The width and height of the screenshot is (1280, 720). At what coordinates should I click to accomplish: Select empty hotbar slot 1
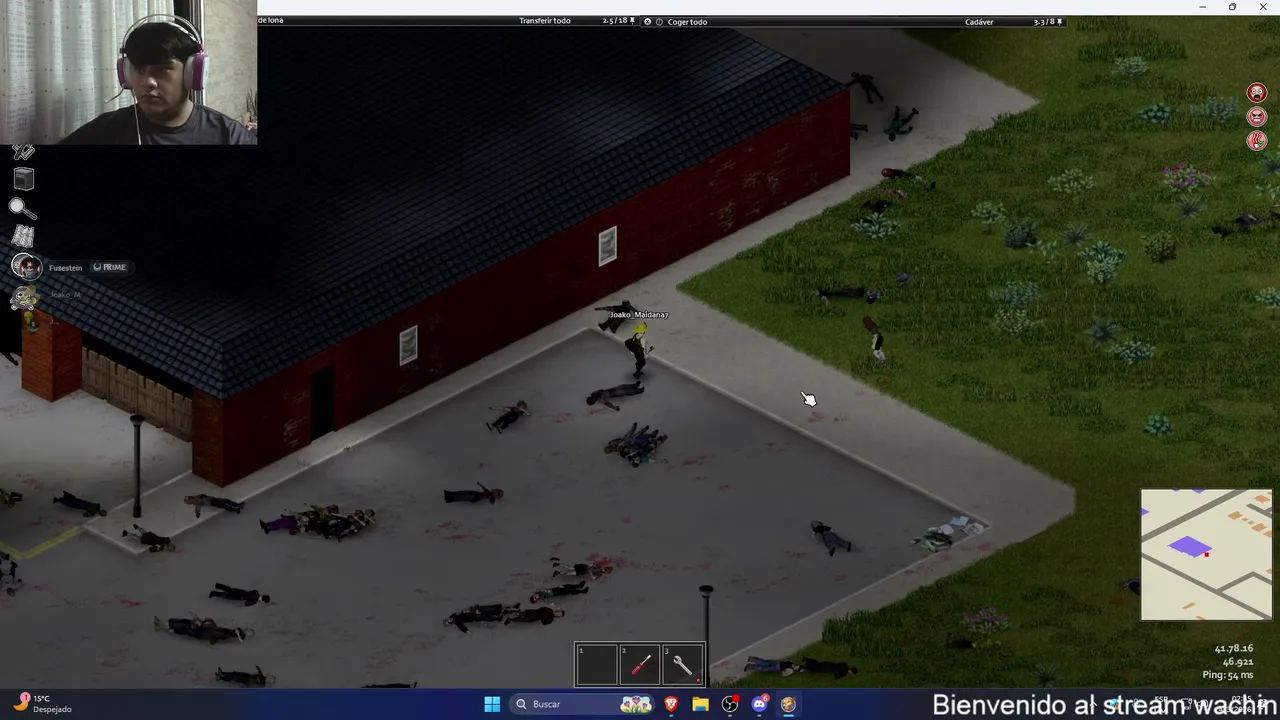[597, 664]
